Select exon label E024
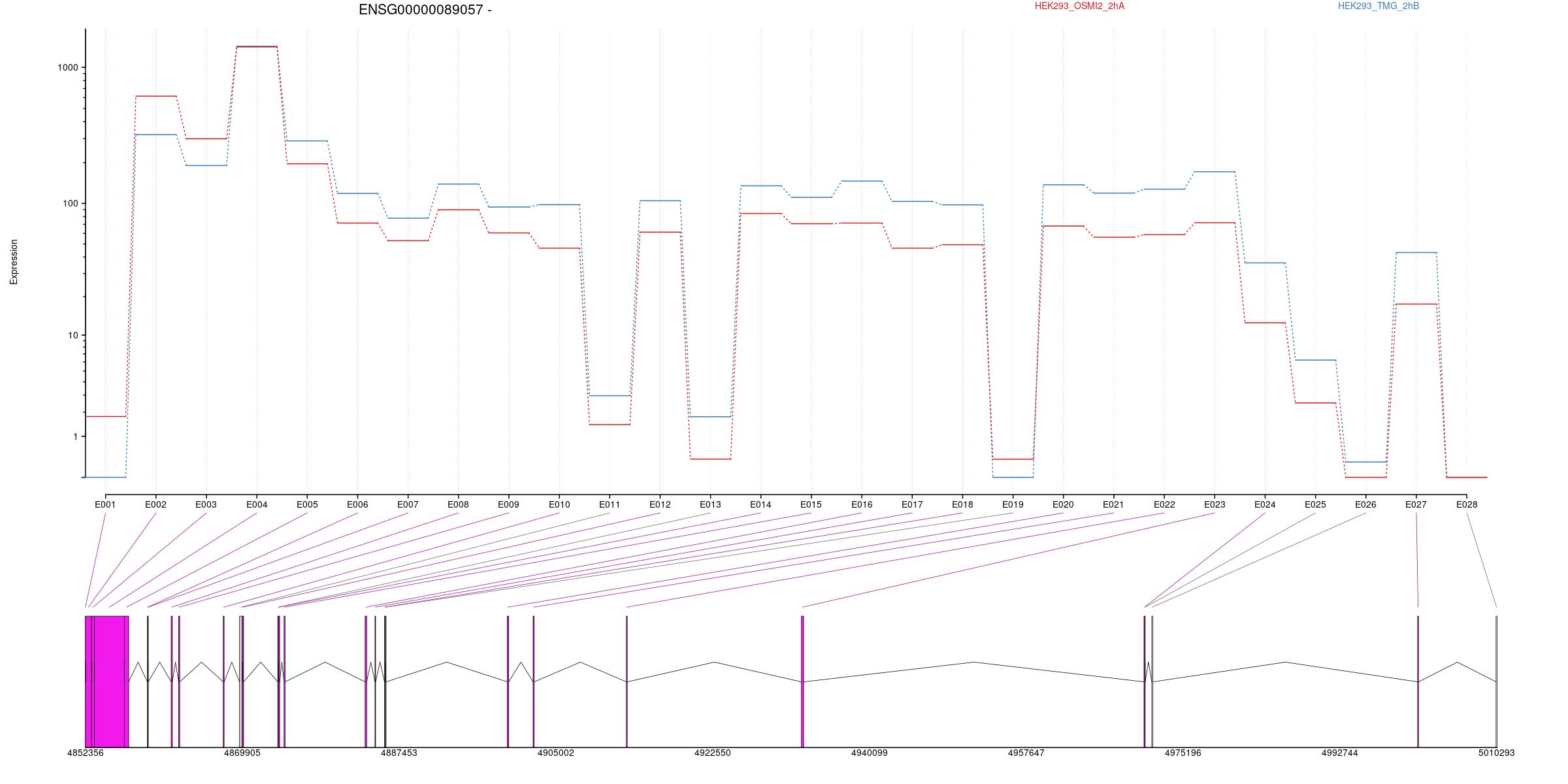The height and width of the screenshot is (784, 1568). coord(1265,504)
